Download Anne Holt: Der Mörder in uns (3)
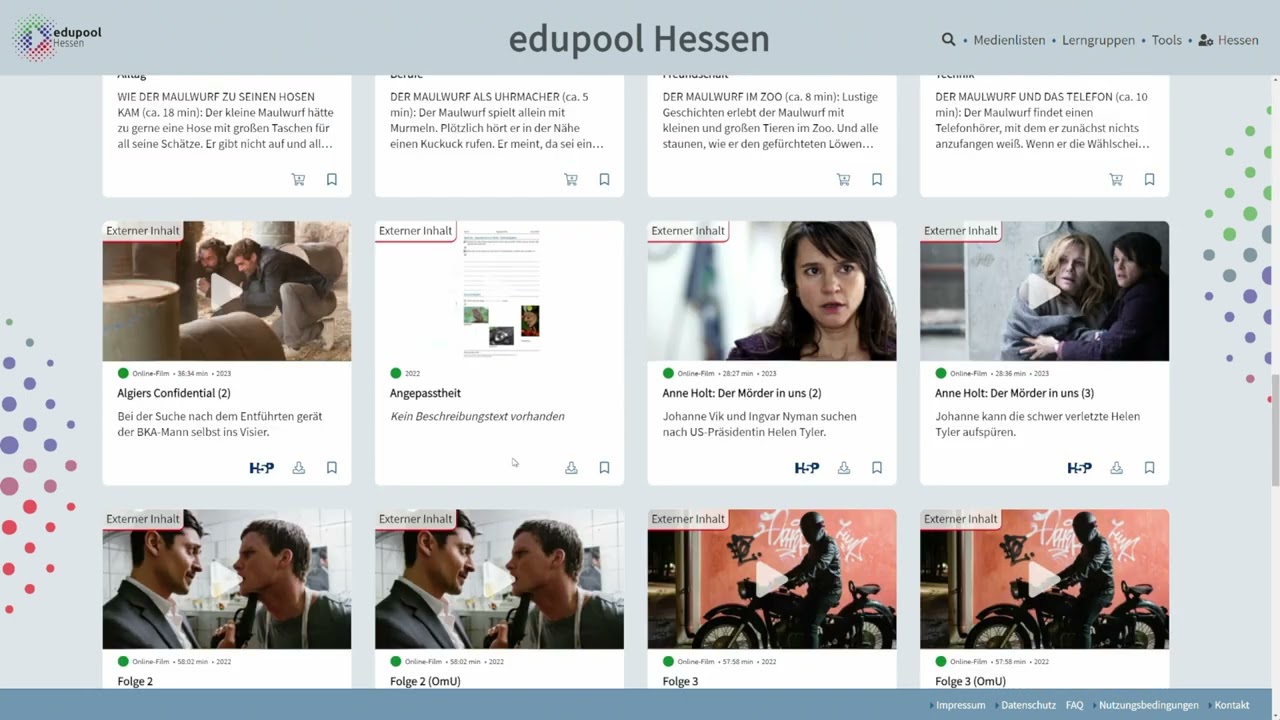 pos(1116,468)
